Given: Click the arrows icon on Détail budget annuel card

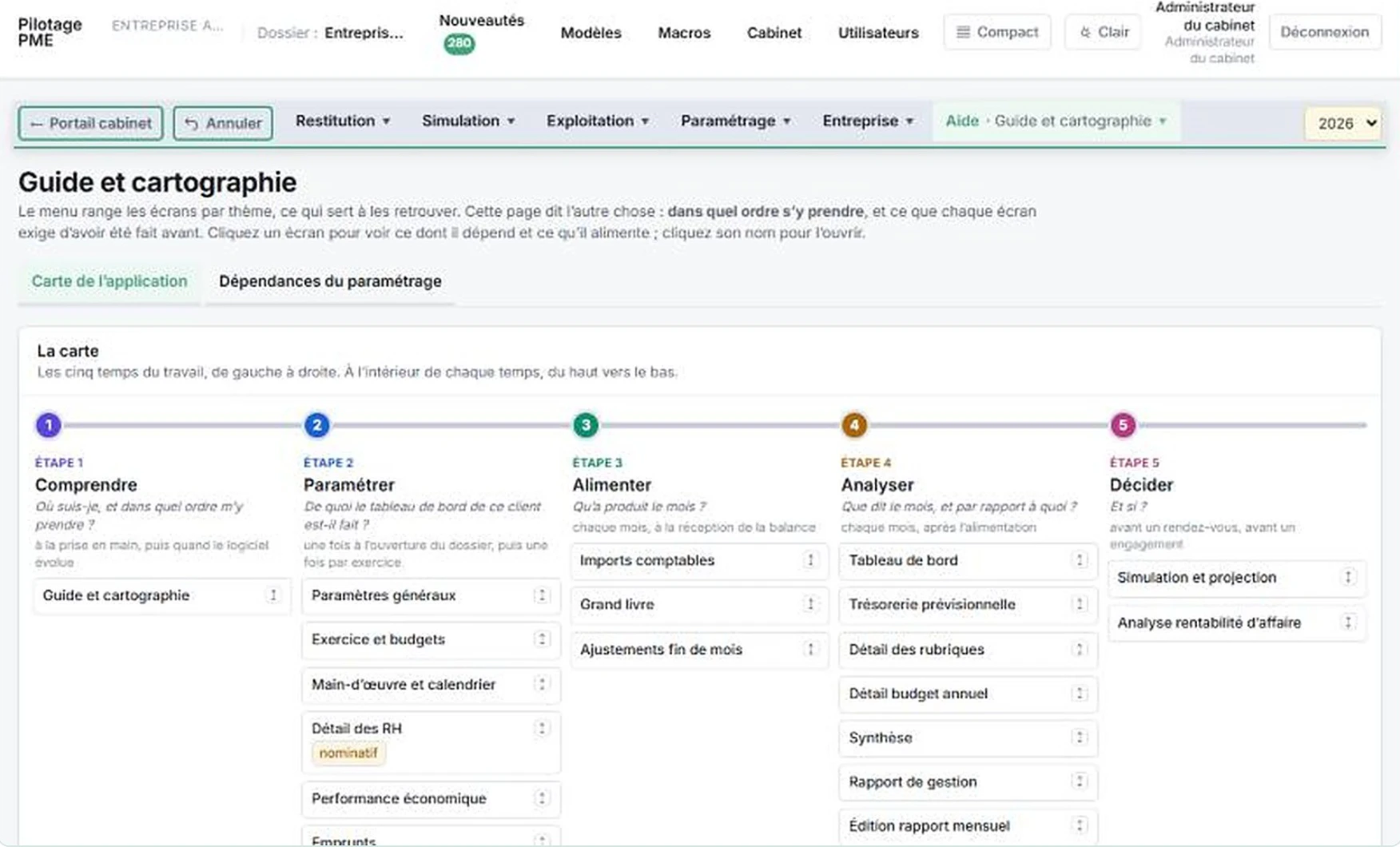Looking at the screenshot, I should click(x=1079, y=693).
